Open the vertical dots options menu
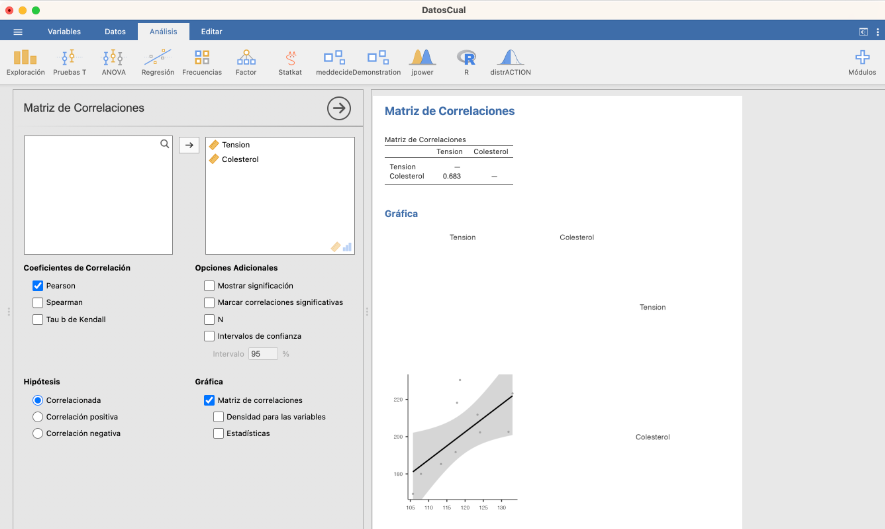This screenshot has width=885, height=529. pos(877,32)
